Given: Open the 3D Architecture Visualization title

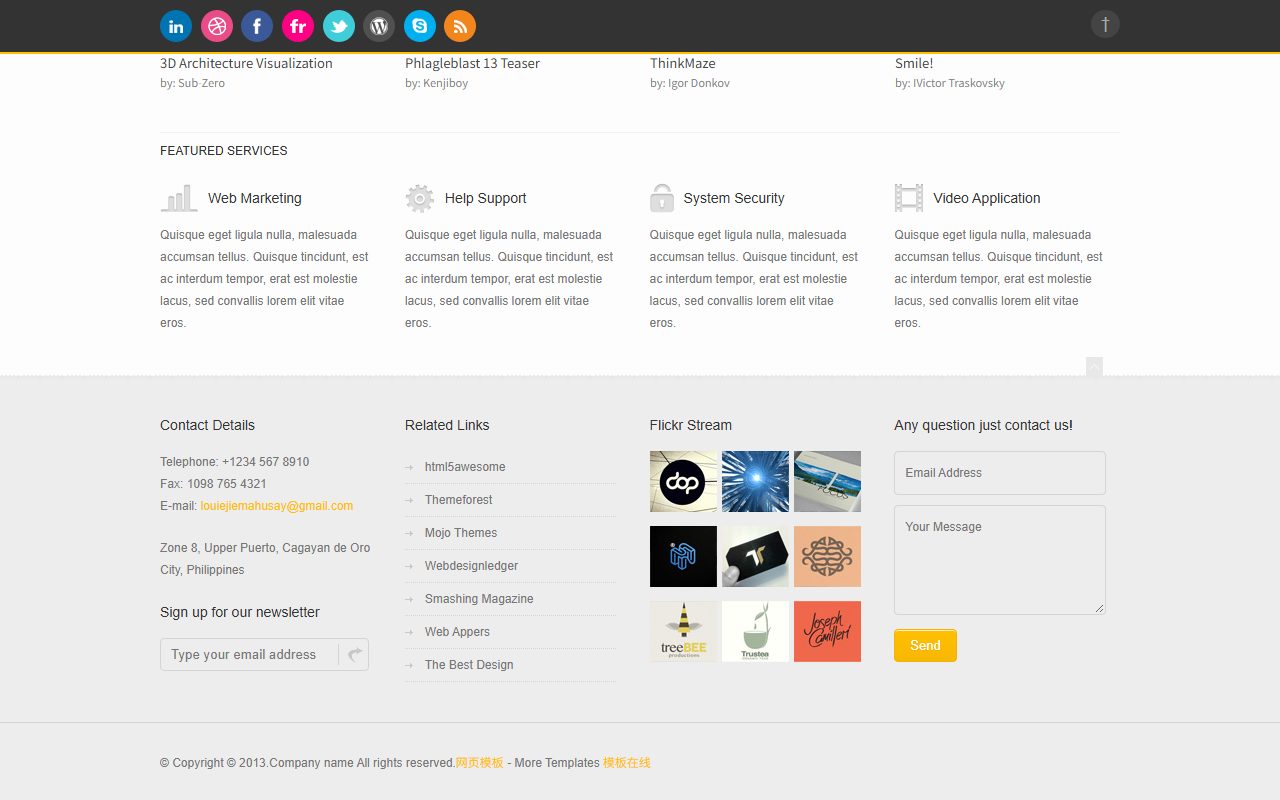Looking at the screenshot, I should pyautogui.click(x=246, y=63).
